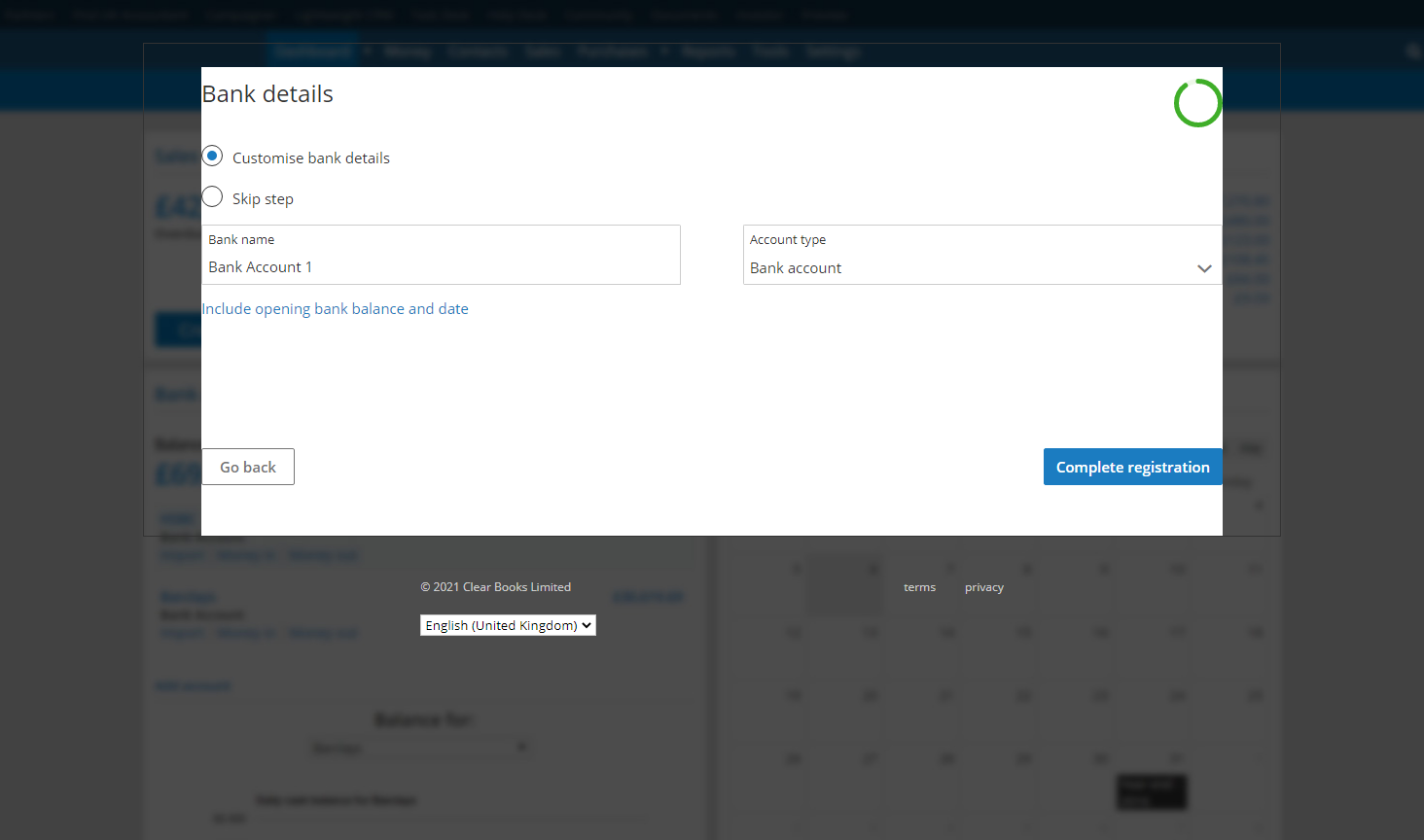Screen dimensions: 1424x840
Task: Open the Settings menu in navigation bar
Action: tap(833, 52)
